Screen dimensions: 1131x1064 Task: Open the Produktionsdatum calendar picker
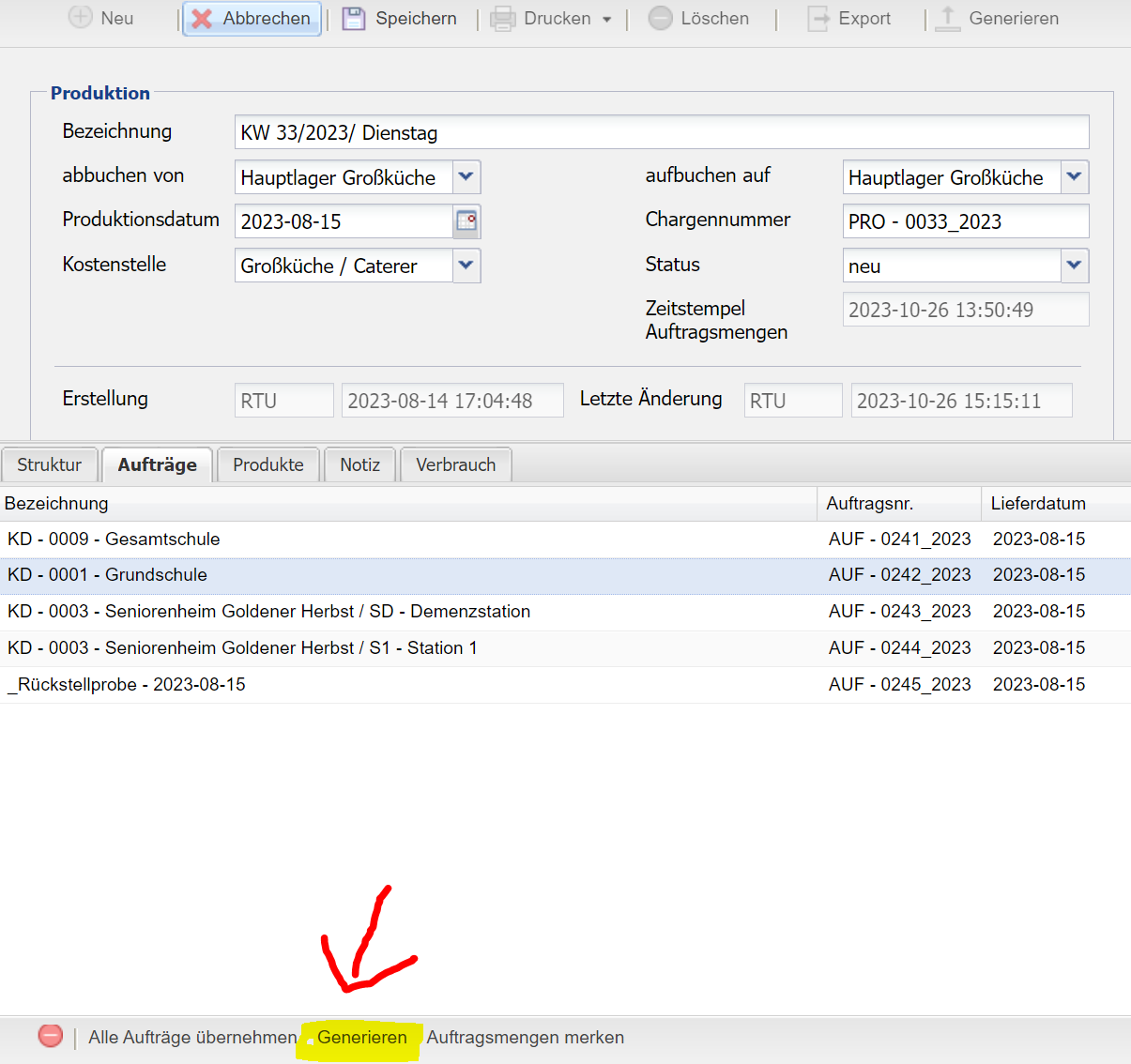tap(466, 221)
